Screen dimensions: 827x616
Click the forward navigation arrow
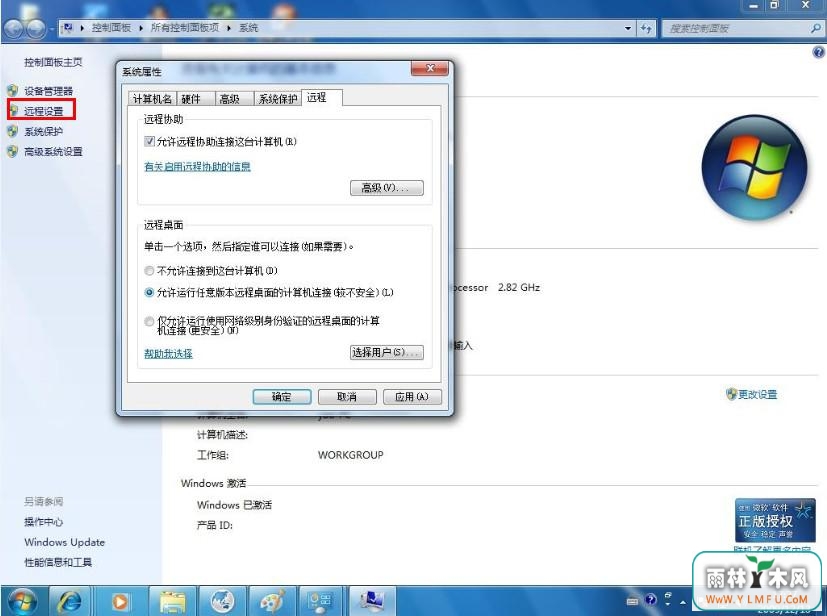pos(36,28)
